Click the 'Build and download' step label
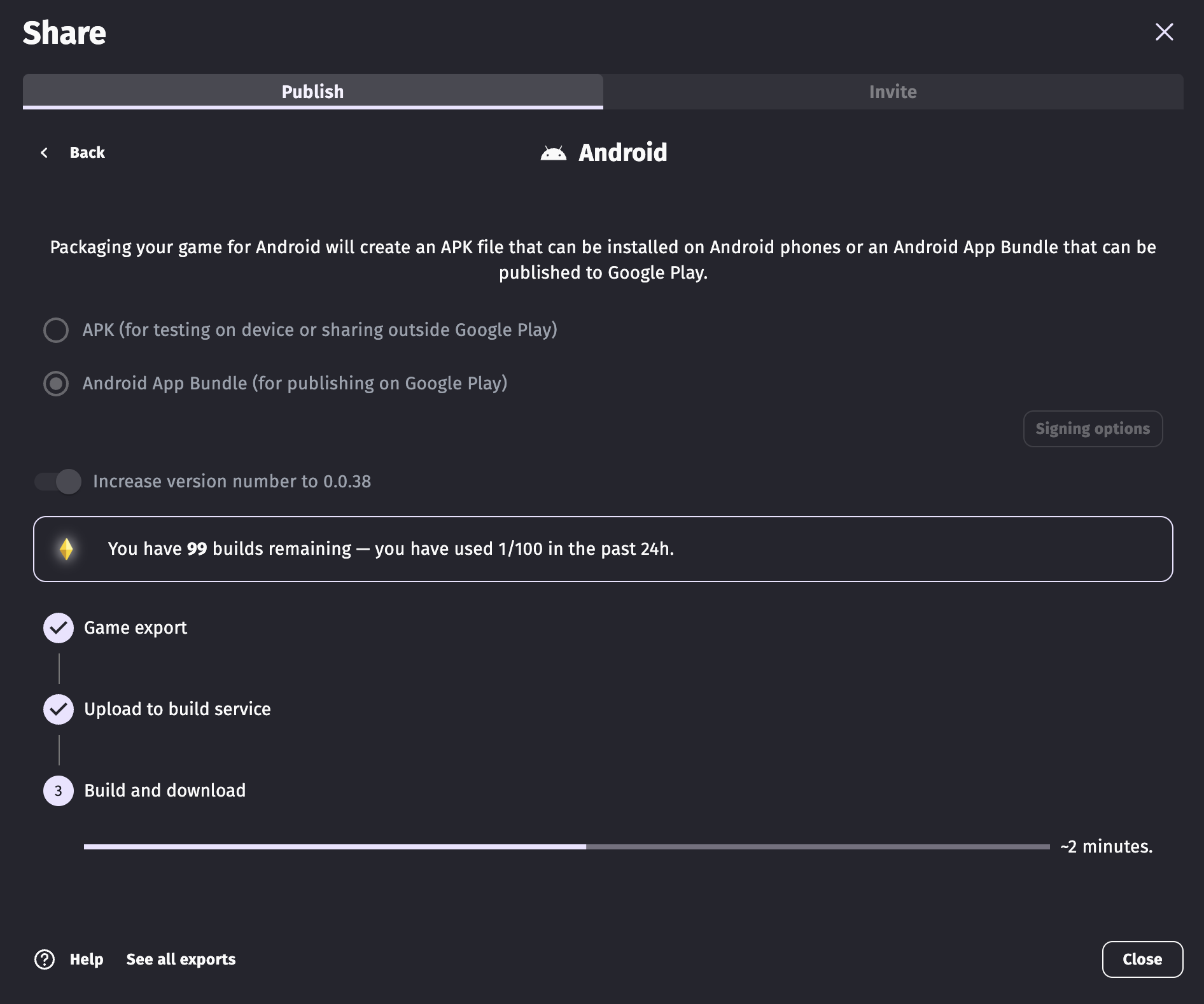1204x1004 pixels. point(165,791)
